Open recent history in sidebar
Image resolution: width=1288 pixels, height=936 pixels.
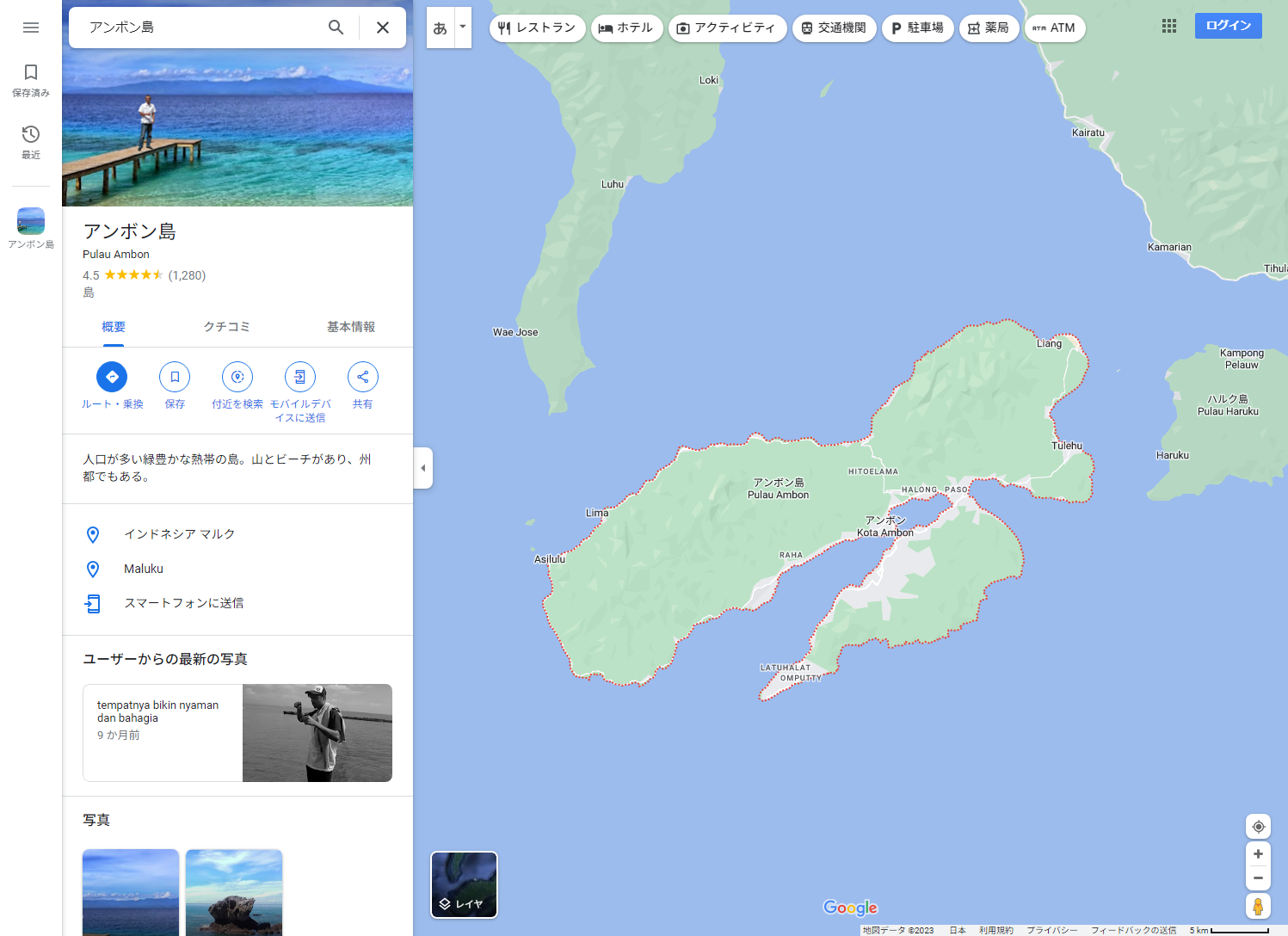pyautogui.click(x=31, y=135)
